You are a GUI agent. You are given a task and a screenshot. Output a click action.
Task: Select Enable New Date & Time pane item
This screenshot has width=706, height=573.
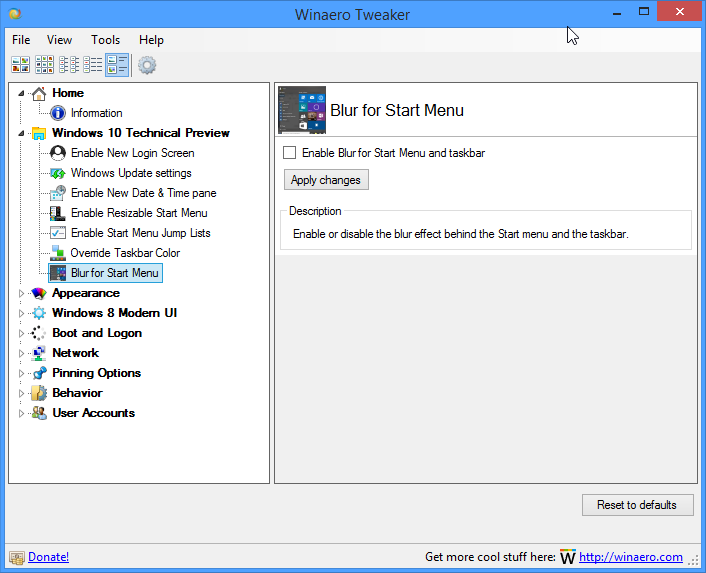[144, 193]
